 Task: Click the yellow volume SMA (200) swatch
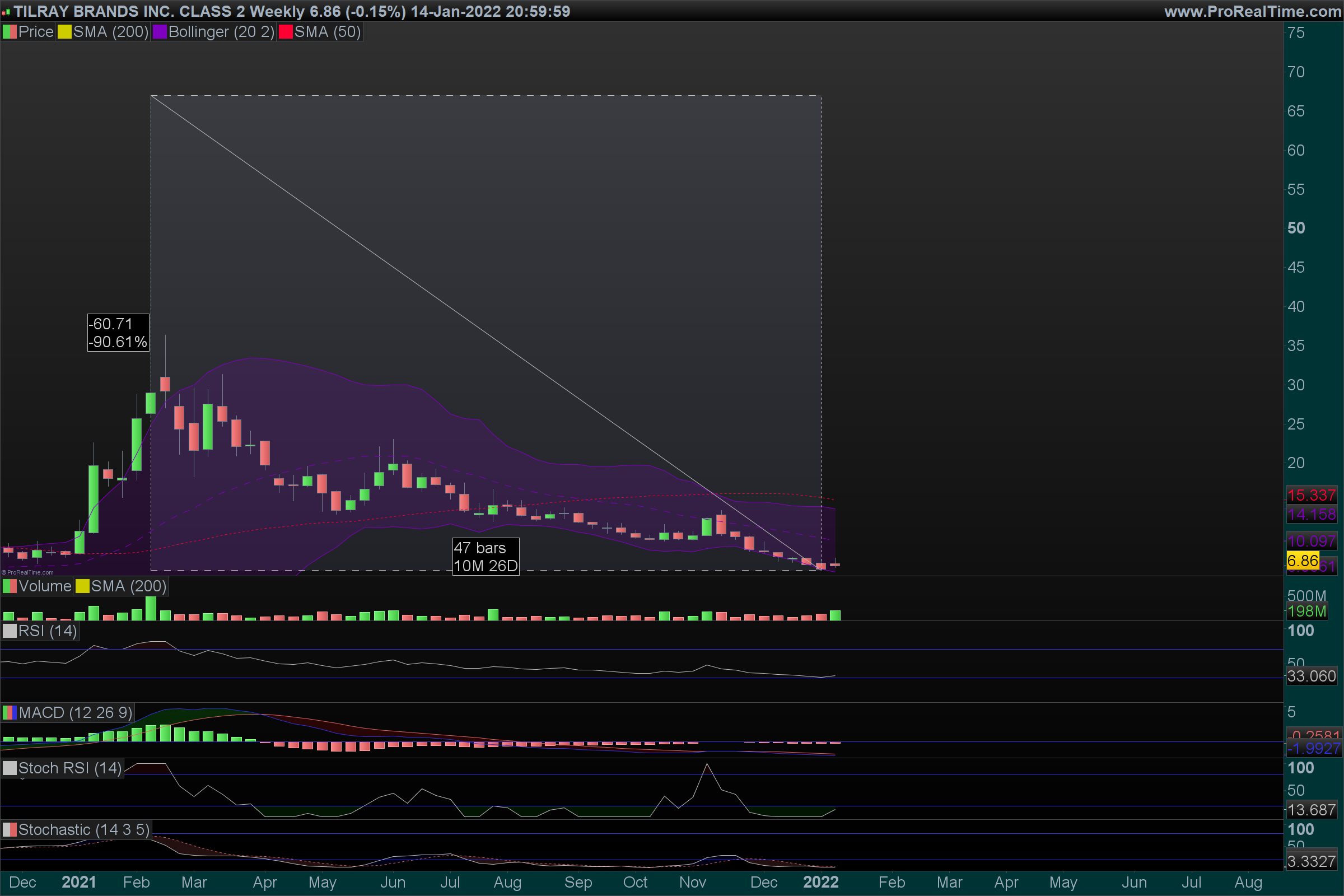[x=82, y=586]
